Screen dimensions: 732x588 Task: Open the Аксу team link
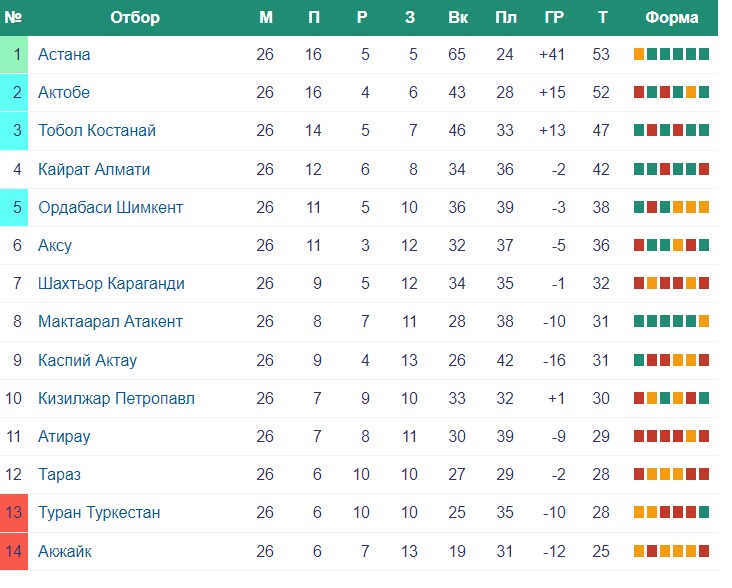click(x=55, y=245)
